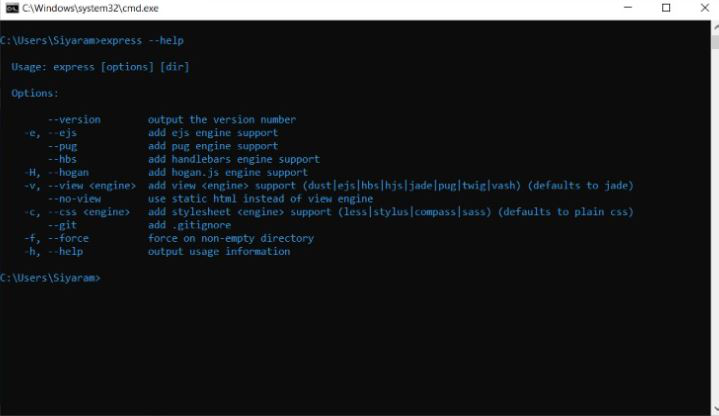Click the --git option text
This screenshot has height=416, width=719.
pos(62,225)
